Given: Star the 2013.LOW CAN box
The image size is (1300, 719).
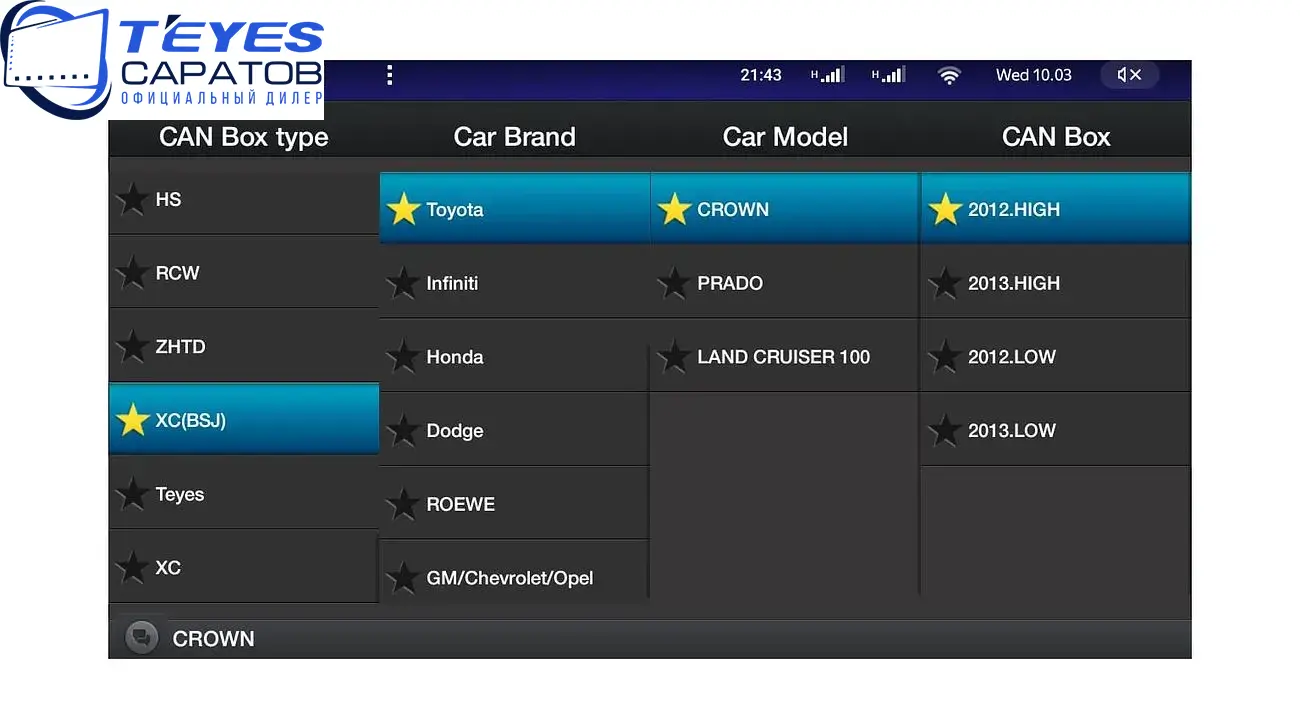Looking at the screenshot, I should [945, 431].
